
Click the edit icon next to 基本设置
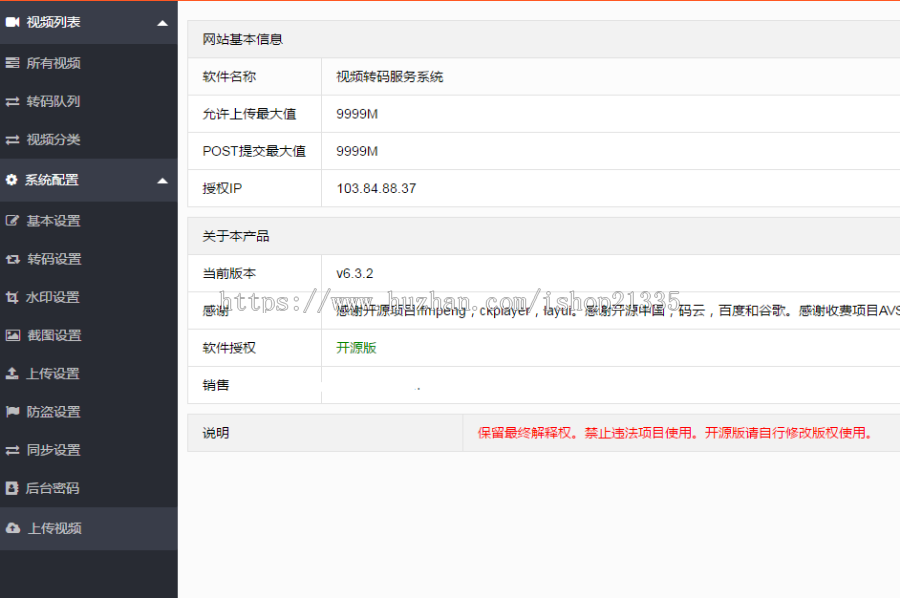(12, 221)
